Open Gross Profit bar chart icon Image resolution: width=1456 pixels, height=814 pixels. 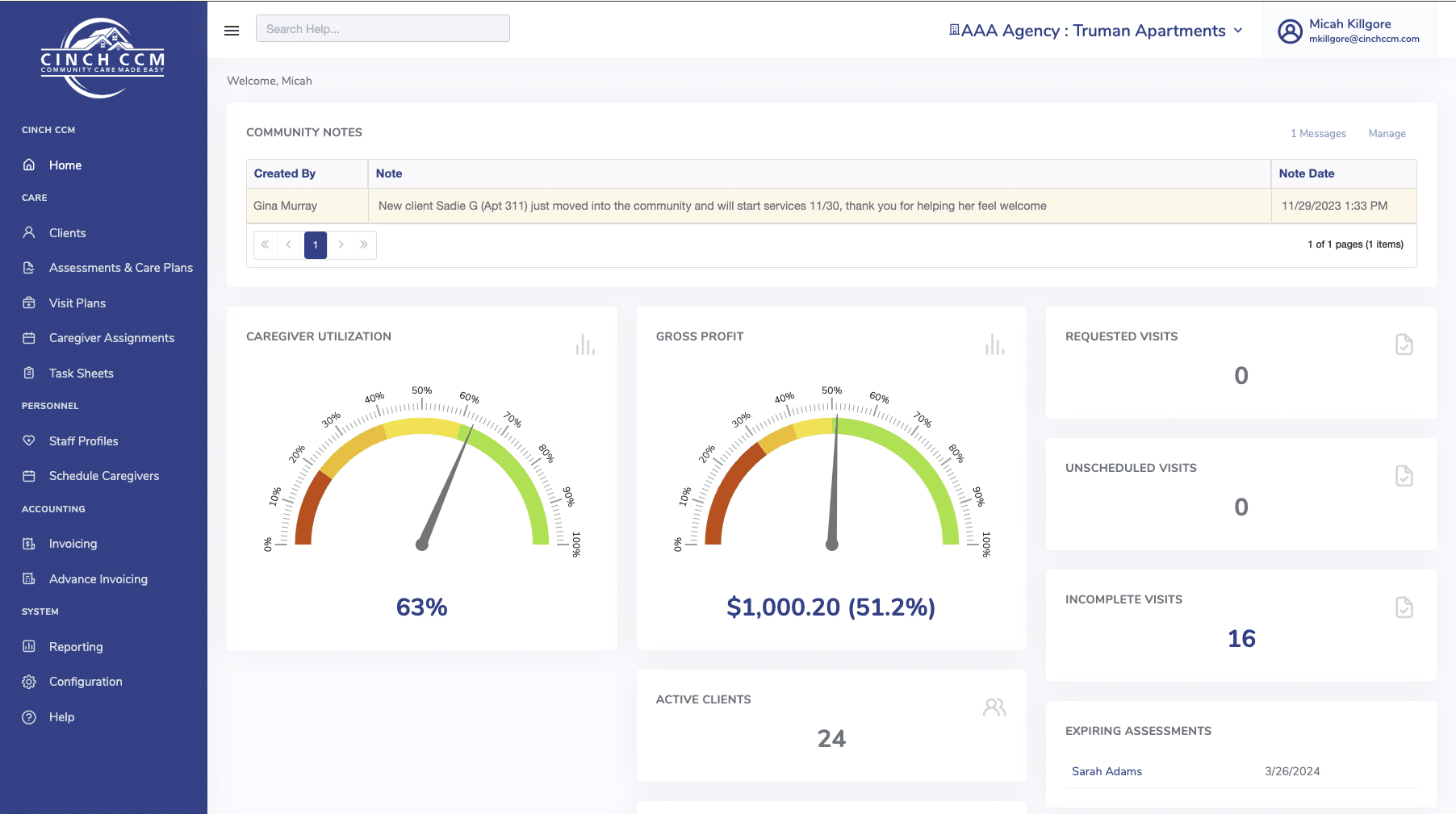pos(994,345)
